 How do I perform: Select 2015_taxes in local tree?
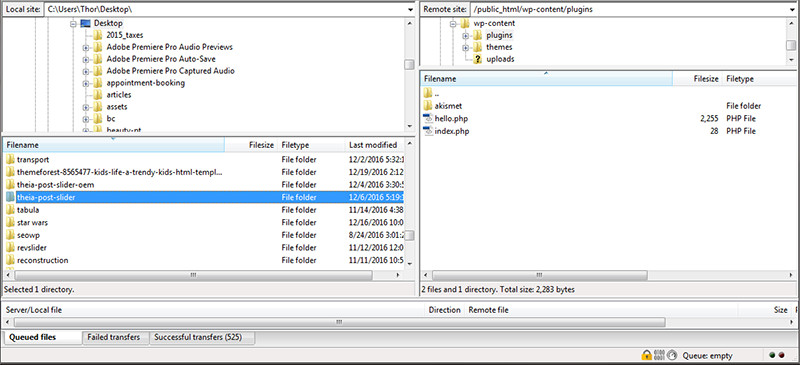coord(125,36)
